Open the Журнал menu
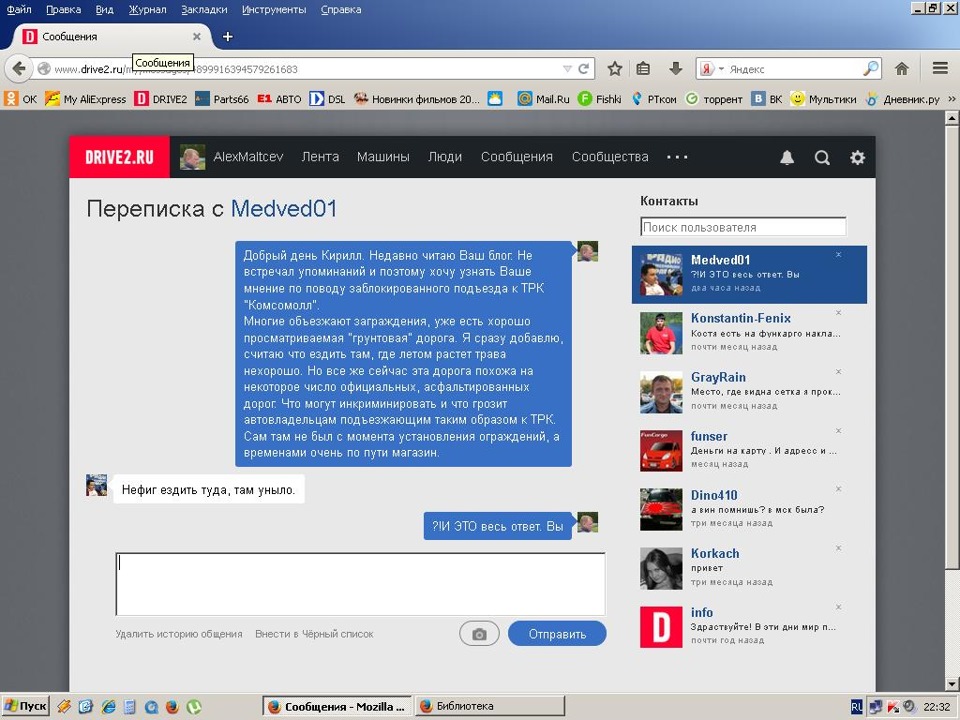Screen dimensions: 960x720 148,10
